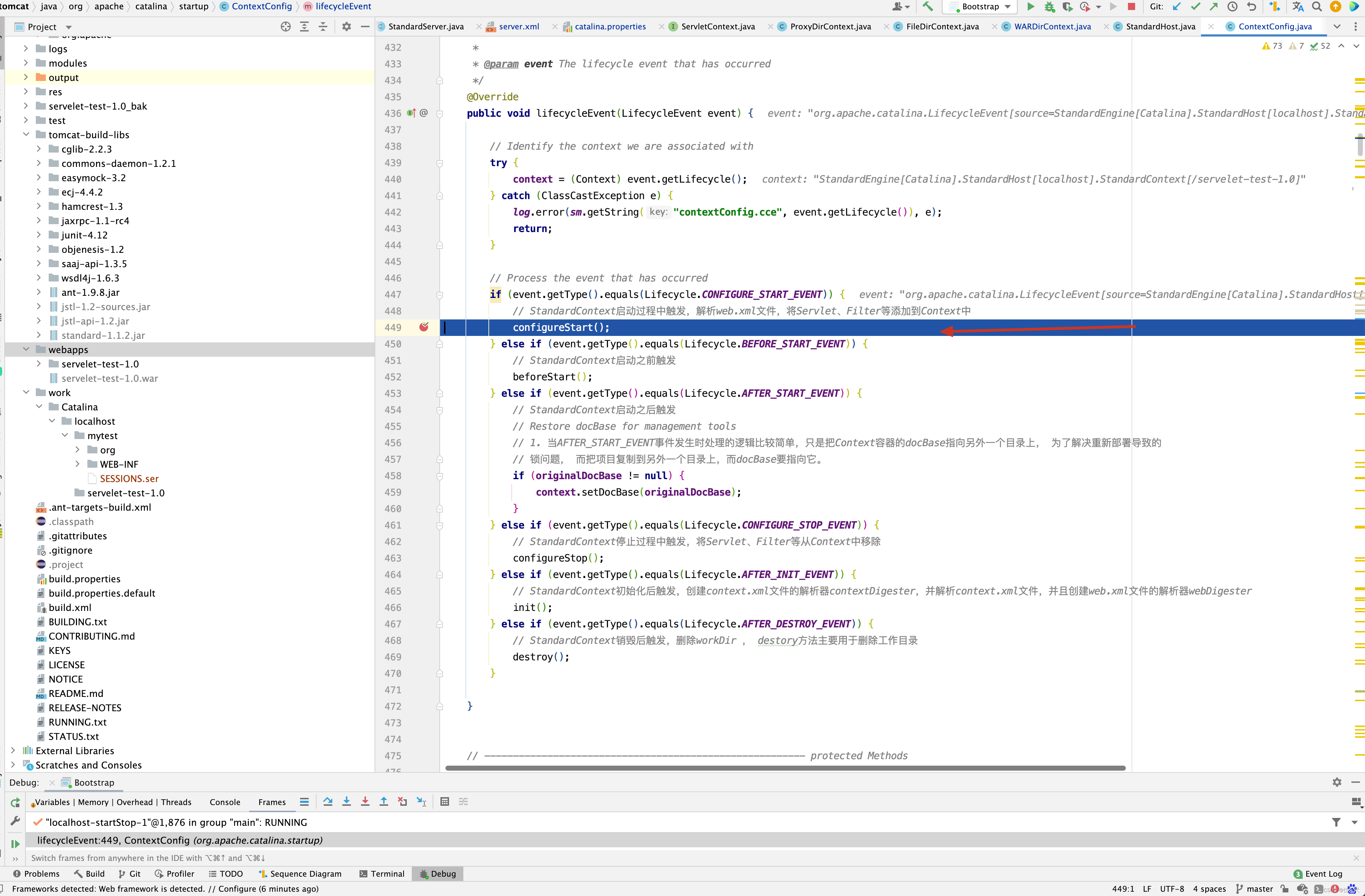Collapse the webapps folder in tree
The image size is (1365, 896).
pos(26,349)
